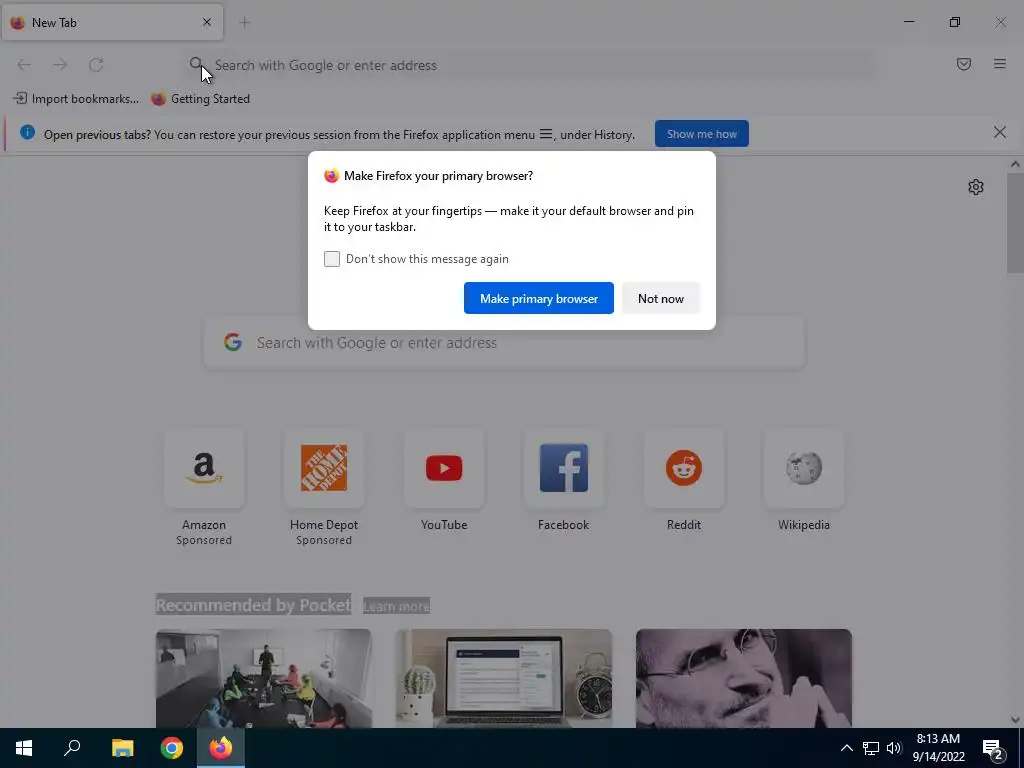Open Import bookmarks bookmark item
The height and width of the screenshot is (768, 1024).
tap(76, 99)
